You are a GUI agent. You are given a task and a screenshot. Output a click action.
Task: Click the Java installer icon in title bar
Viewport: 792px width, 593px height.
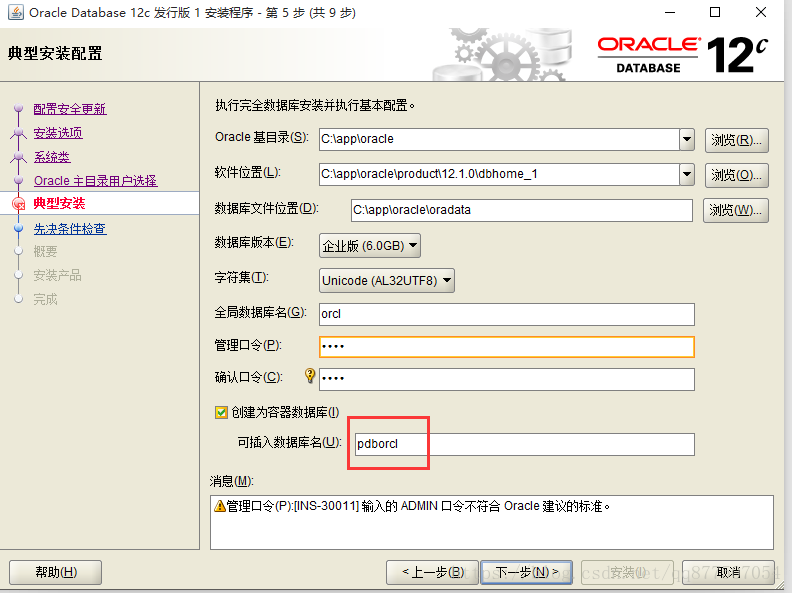pyautogui.click(x=16, y=12)
